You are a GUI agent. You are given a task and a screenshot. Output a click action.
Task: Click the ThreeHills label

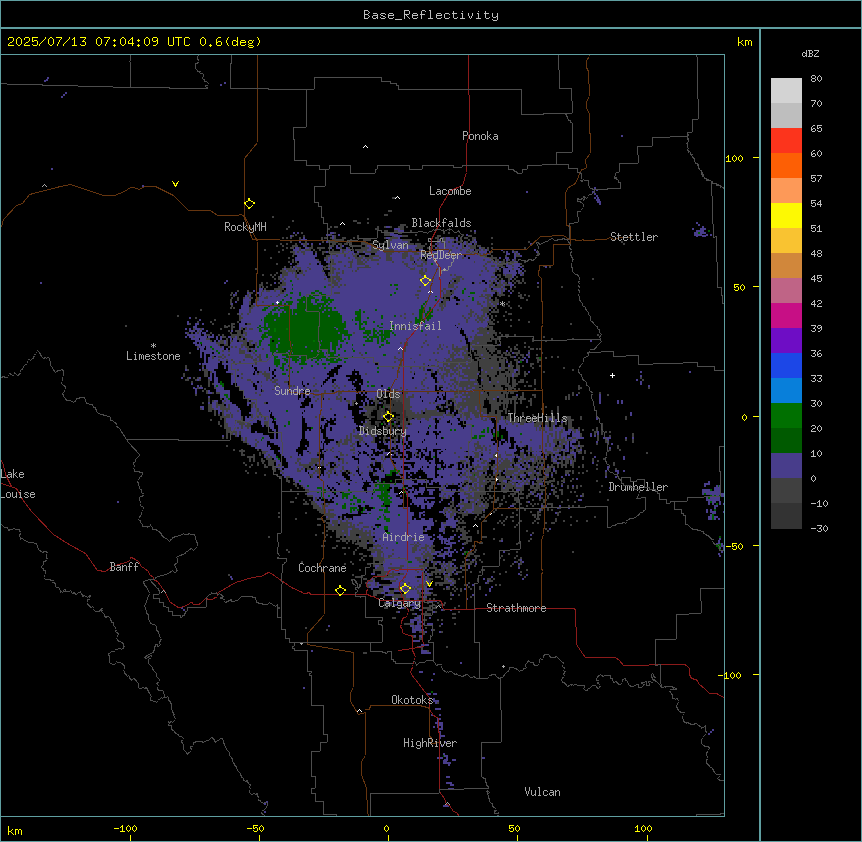point(537,418)
